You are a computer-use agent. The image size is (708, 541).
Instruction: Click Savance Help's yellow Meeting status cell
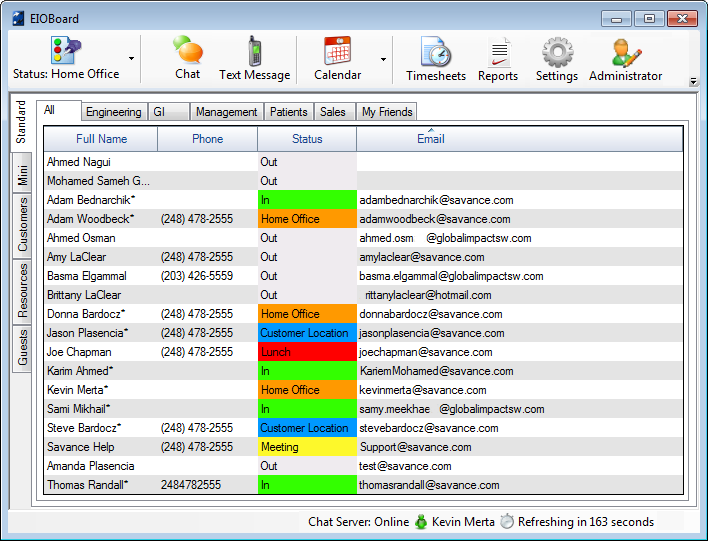[x=306, y=447]
